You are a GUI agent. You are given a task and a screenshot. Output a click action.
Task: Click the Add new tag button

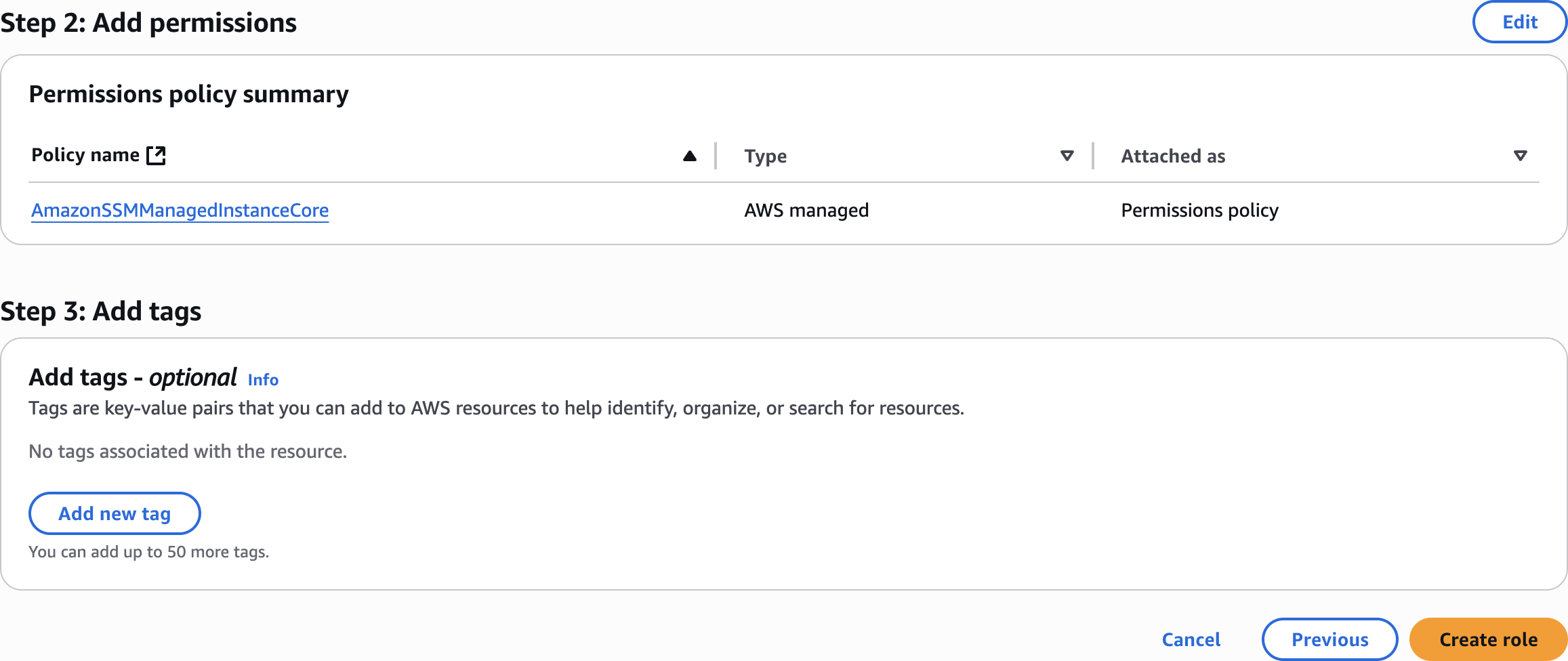(115, 513)
